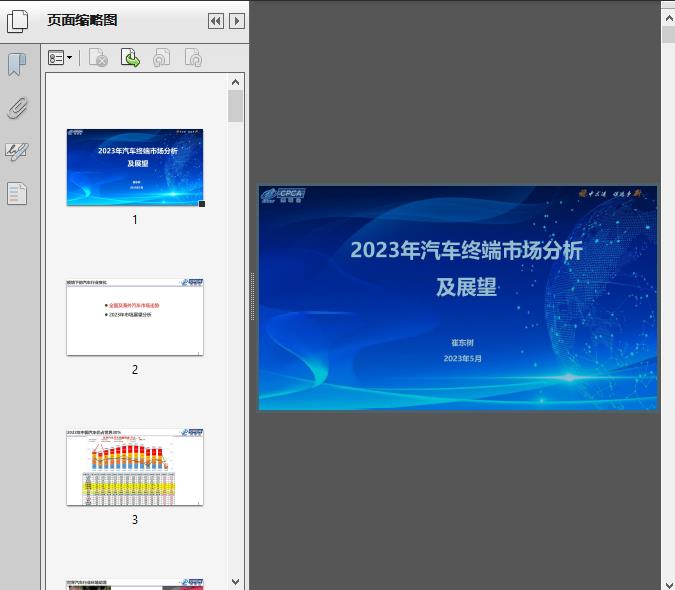The image size is (675, 590).
Task: Click the expand right arrow button
Action: point(237,21)
